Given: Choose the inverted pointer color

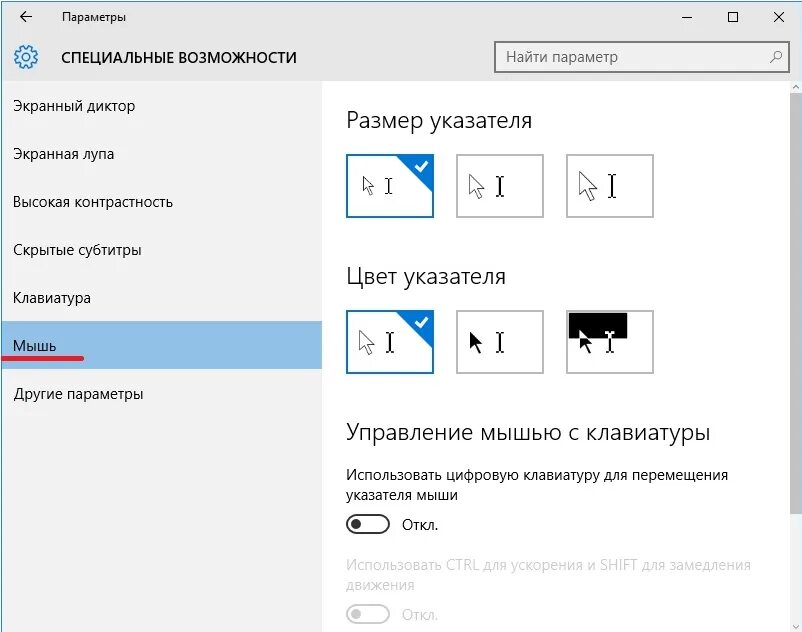Looking at the screenshot, I should tap(610, 342).
